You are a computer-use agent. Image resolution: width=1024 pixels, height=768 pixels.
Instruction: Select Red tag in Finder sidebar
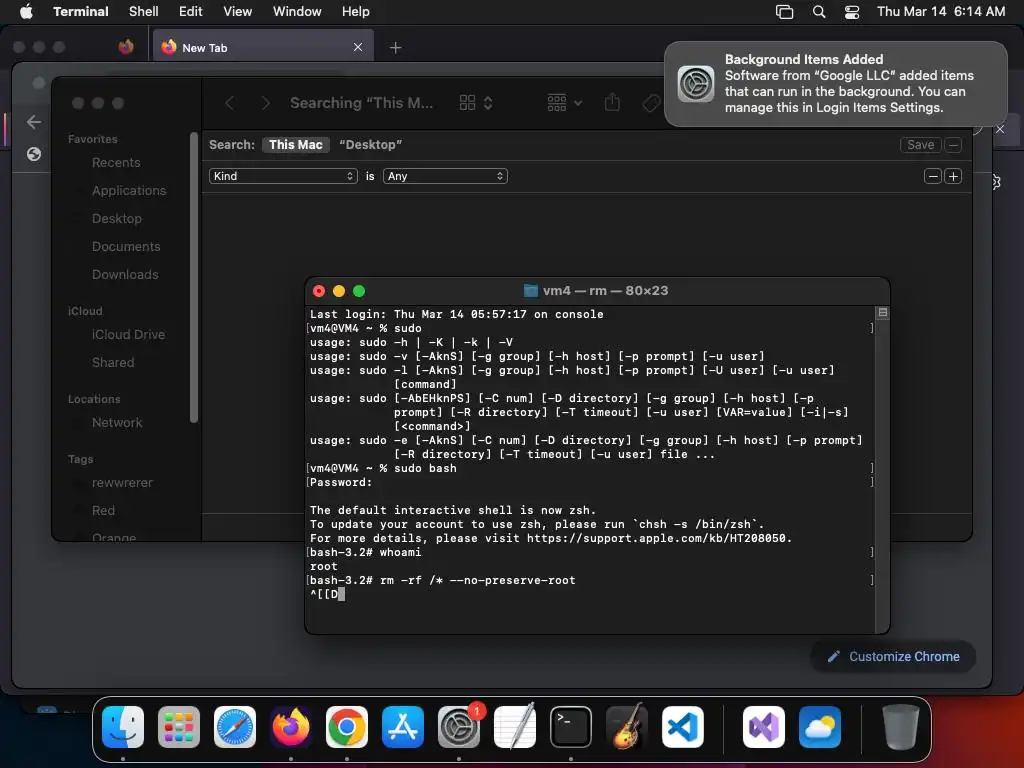[x=103, y=511]
